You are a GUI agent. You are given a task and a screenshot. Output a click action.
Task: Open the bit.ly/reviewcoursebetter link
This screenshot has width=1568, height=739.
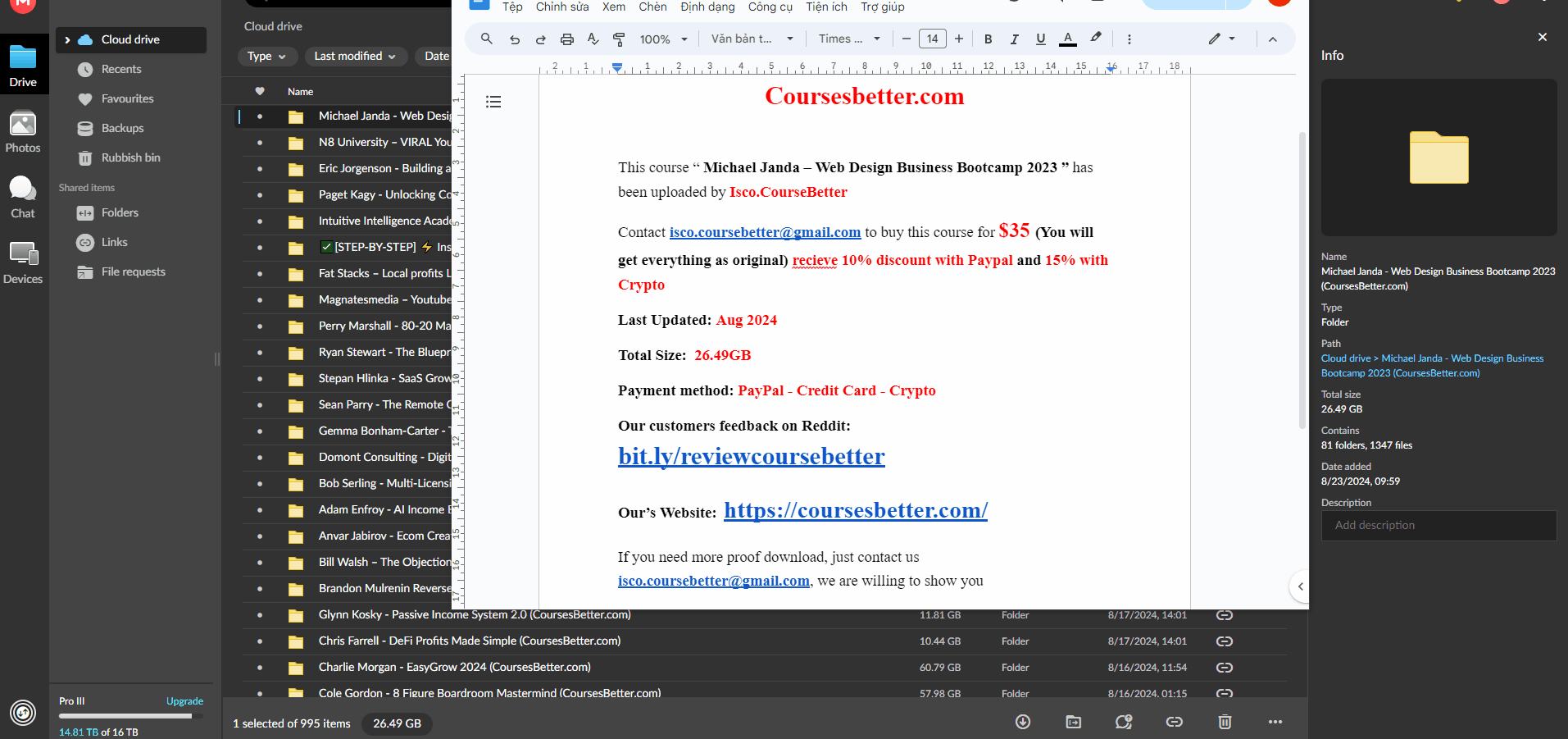[751, 457]
